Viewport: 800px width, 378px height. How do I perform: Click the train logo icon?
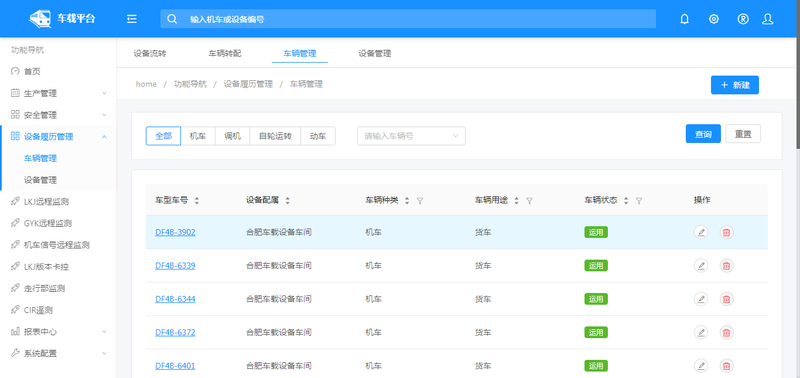click(39, 19)
